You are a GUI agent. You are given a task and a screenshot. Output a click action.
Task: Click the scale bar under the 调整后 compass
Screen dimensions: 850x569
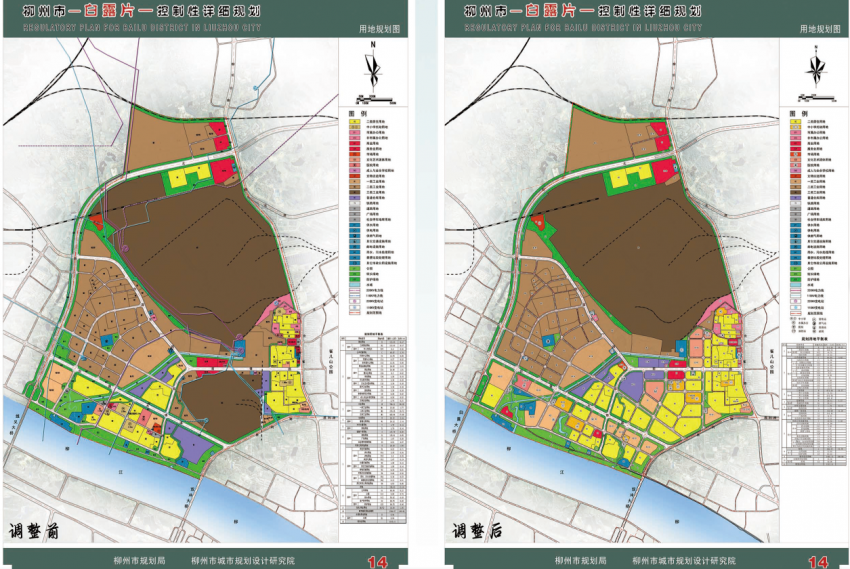tap(819, 98)
